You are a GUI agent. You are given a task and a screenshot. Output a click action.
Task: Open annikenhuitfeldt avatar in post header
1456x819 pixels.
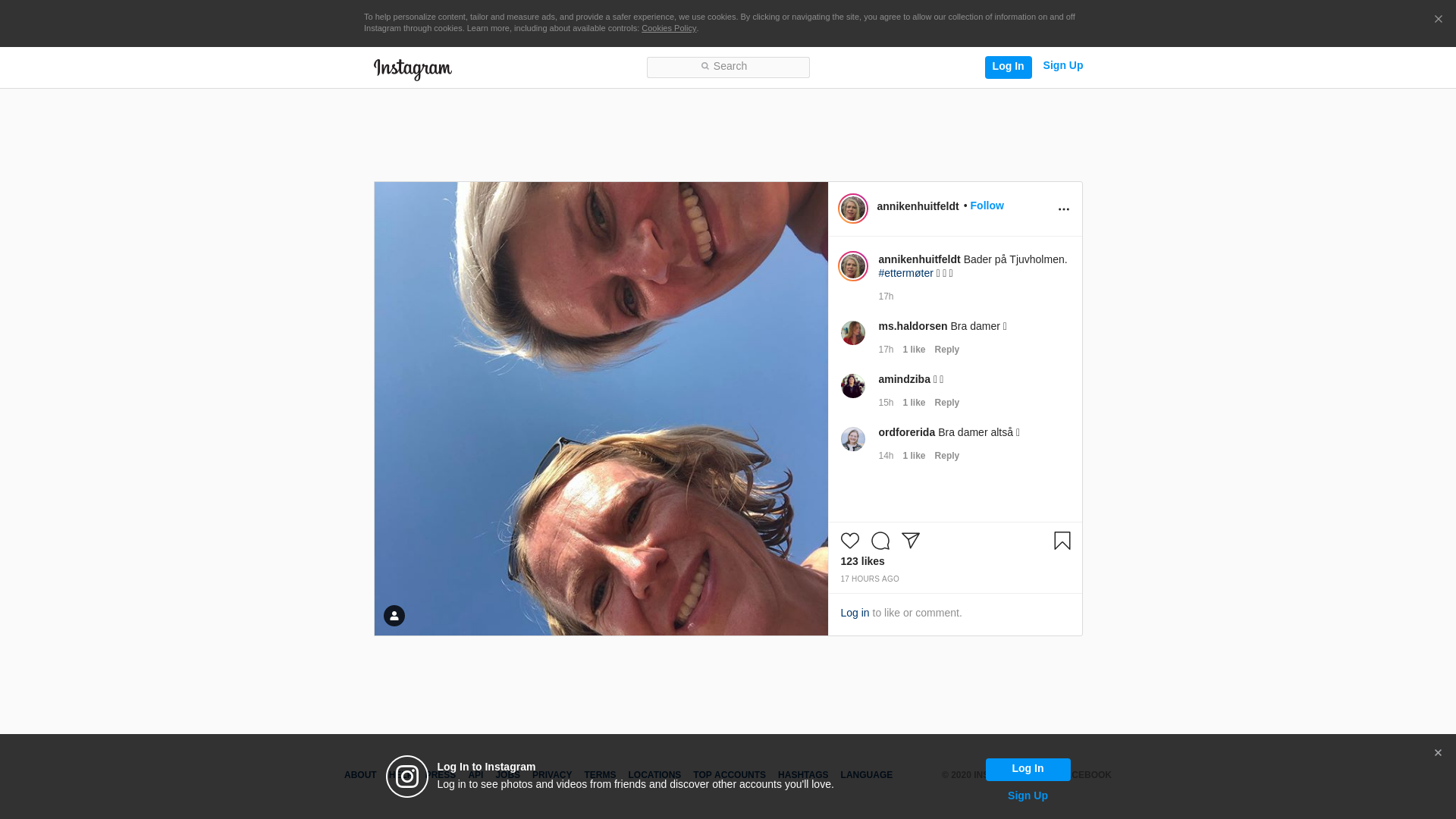852,209
